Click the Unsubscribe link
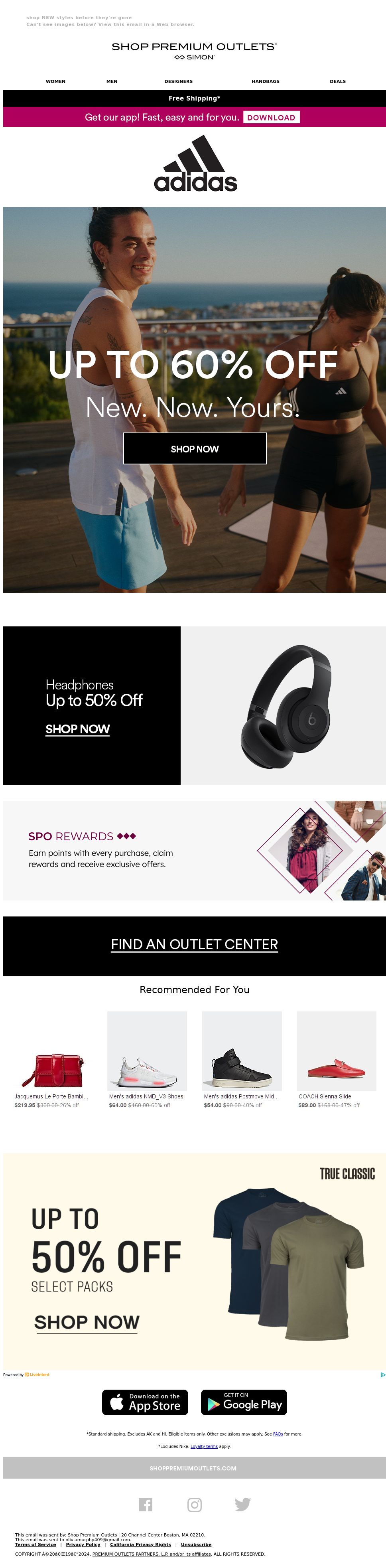 (196, 1544)
